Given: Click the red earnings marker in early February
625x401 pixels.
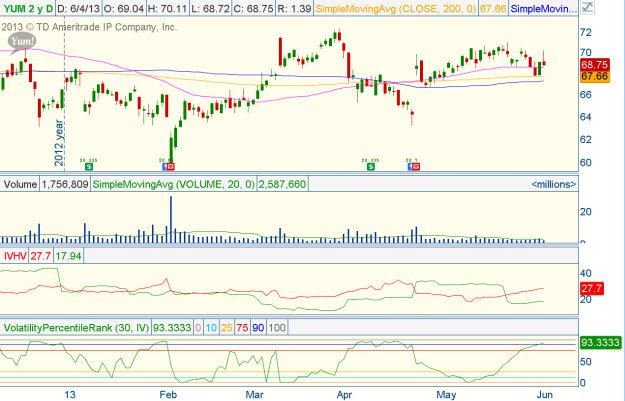Looking at the screenshot, I should click(169, 166).
